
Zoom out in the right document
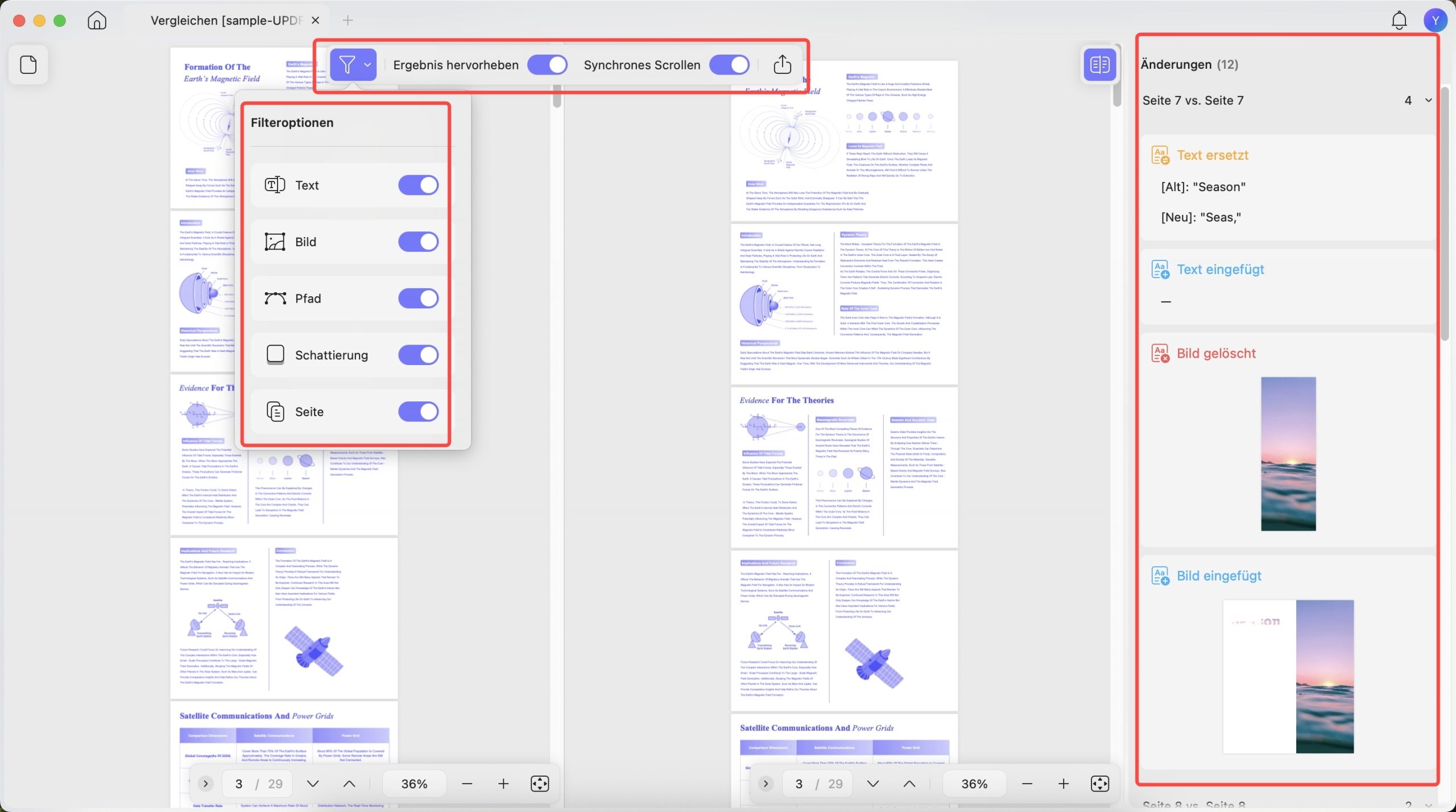pos(1027,784)
